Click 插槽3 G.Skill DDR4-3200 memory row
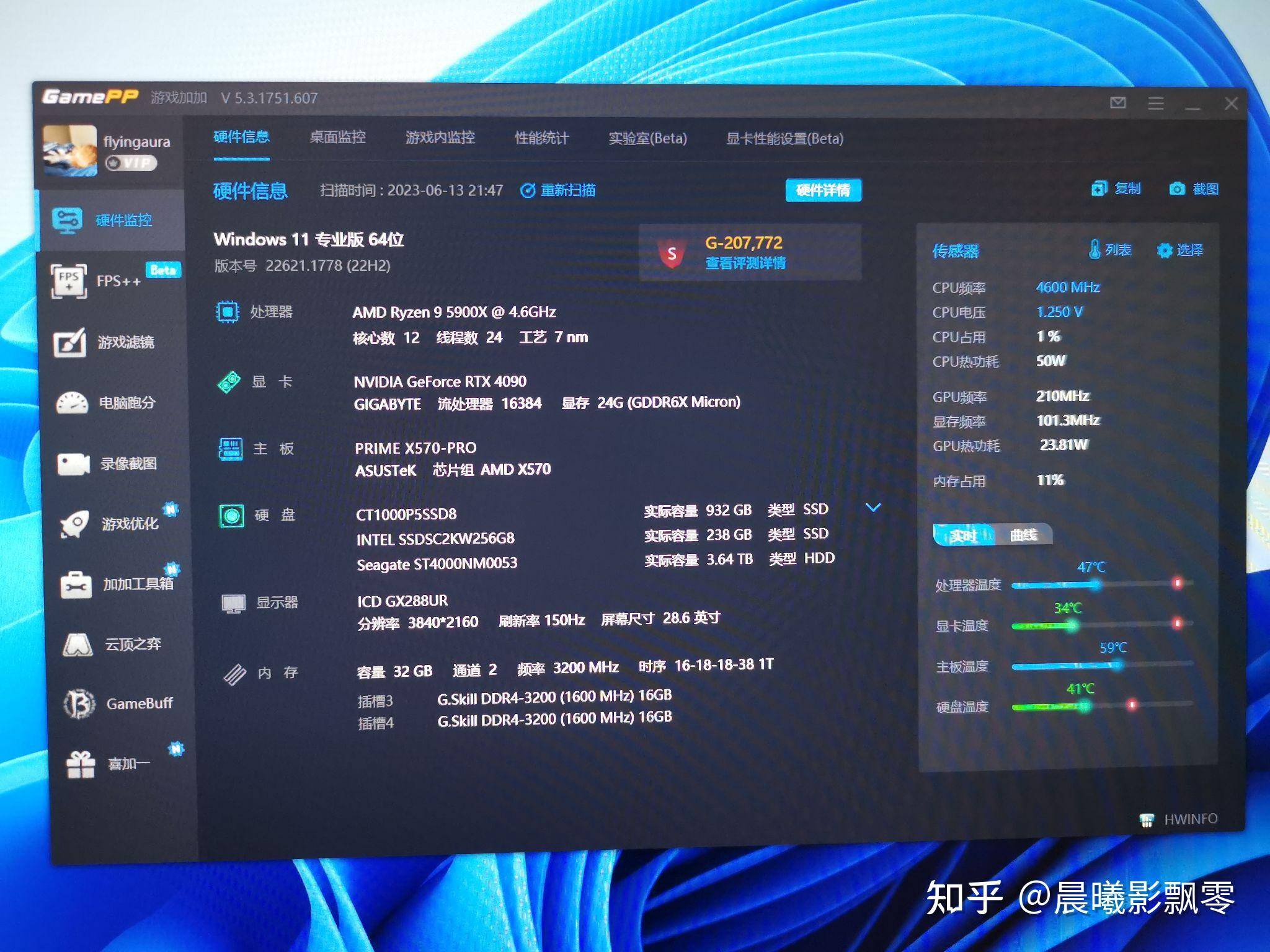The image size is (1270, 952). 515,698
